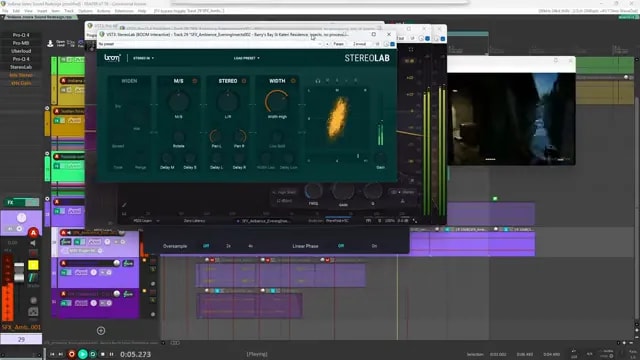640x360 pixels.
Task: Click the green FX button in mixer strip
Action: pyautogui.click(x=11, y=202)
